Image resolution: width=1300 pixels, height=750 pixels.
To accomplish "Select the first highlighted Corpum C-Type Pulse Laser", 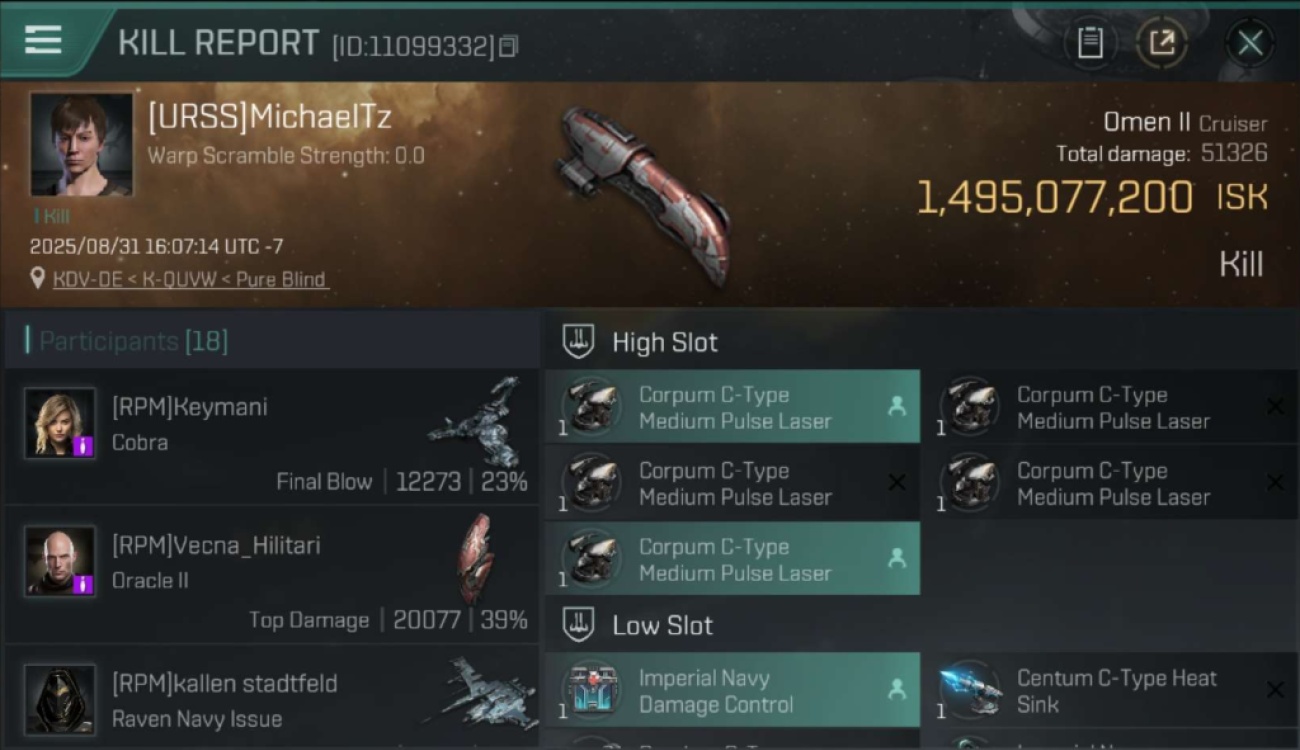I will point(732,407).
